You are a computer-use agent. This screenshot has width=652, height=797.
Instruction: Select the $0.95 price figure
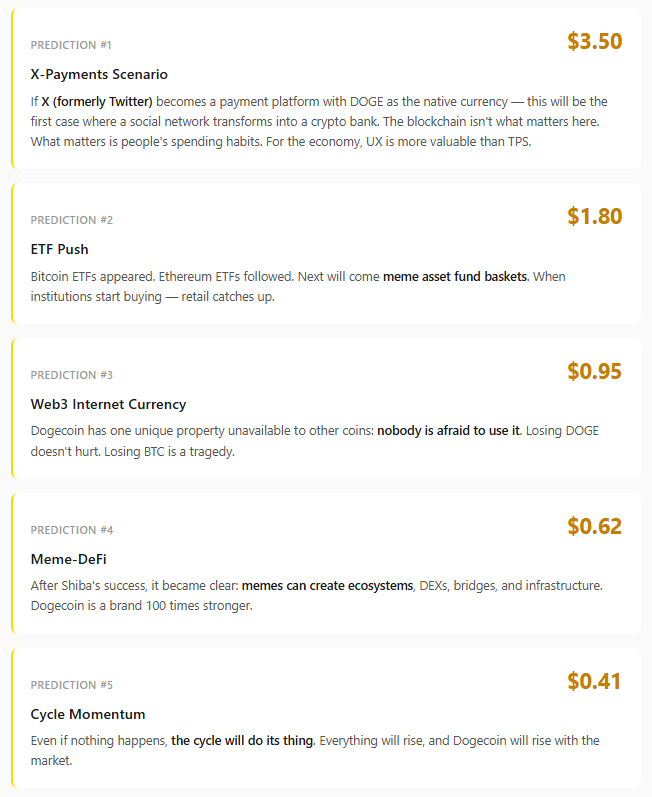click(x=594, y=371)
